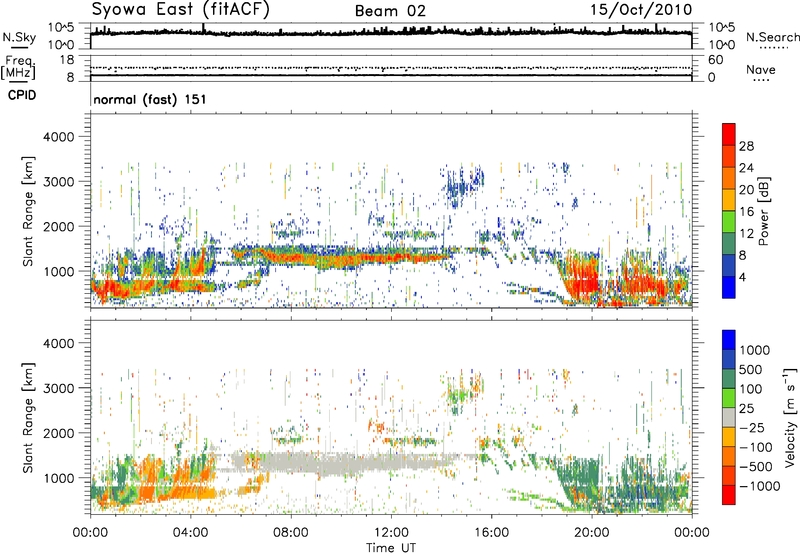This screenshot has height=554, width=800.
Task: Click the blue bottom of the Power colorbar
Action: pyautogui.click(x=729, y=287)
